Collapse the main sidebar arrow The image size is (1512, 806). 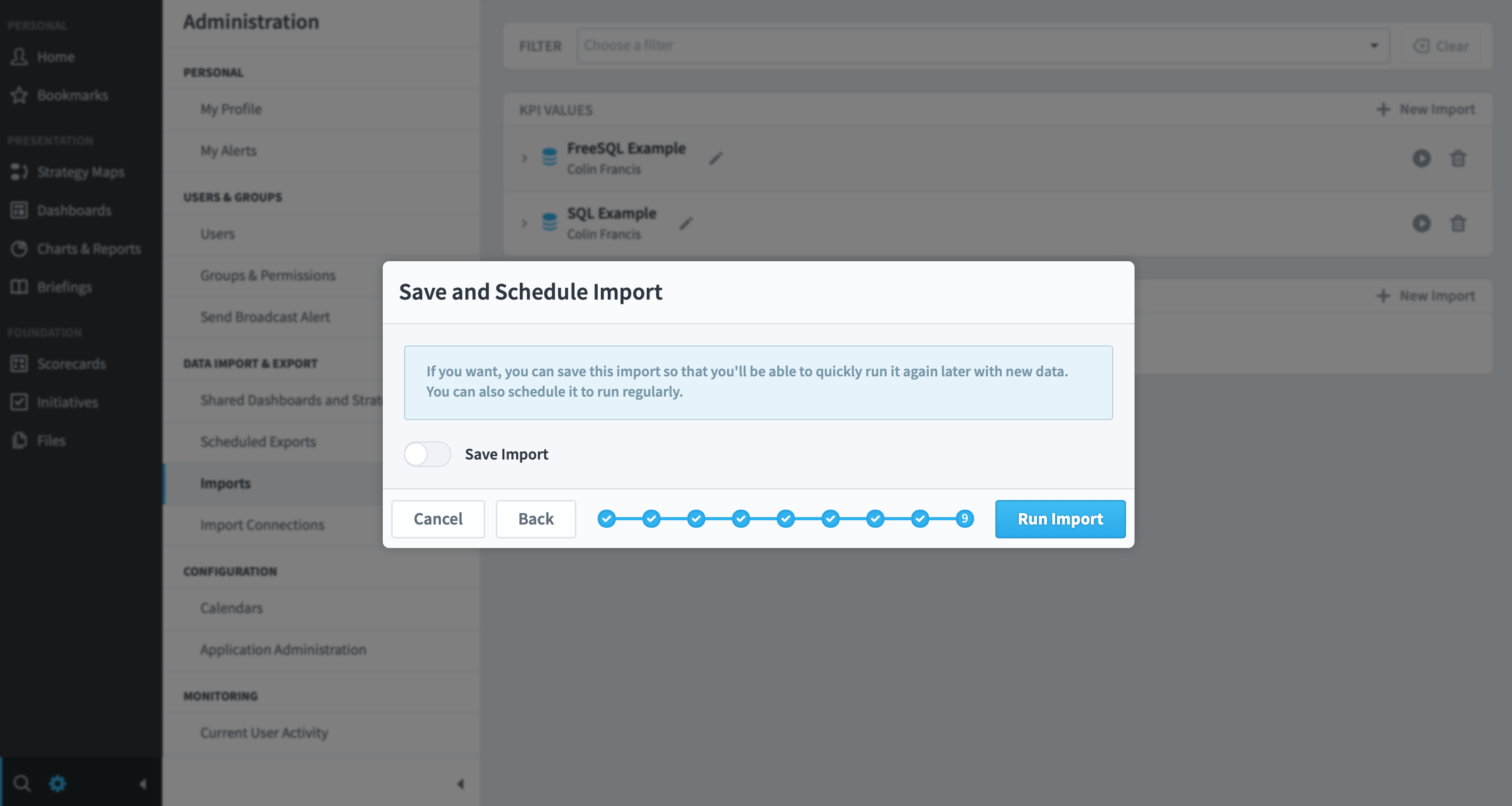143,783
